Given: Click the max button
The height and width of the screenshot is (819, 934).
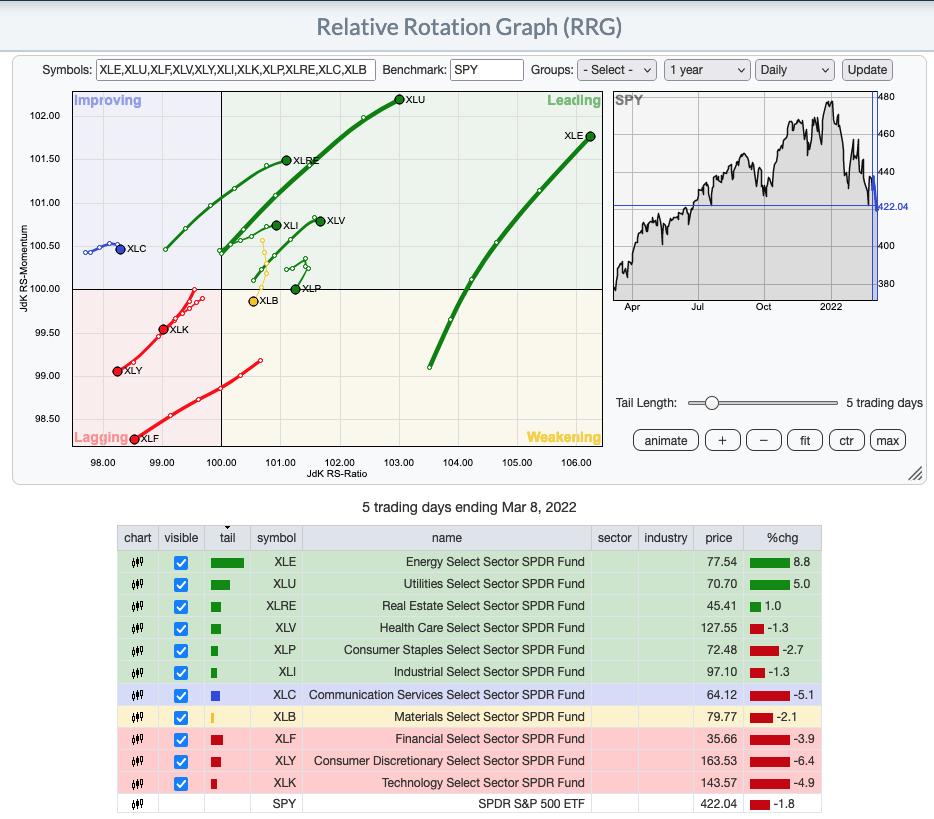Looking at the screenshot, I should click(888, 441).
